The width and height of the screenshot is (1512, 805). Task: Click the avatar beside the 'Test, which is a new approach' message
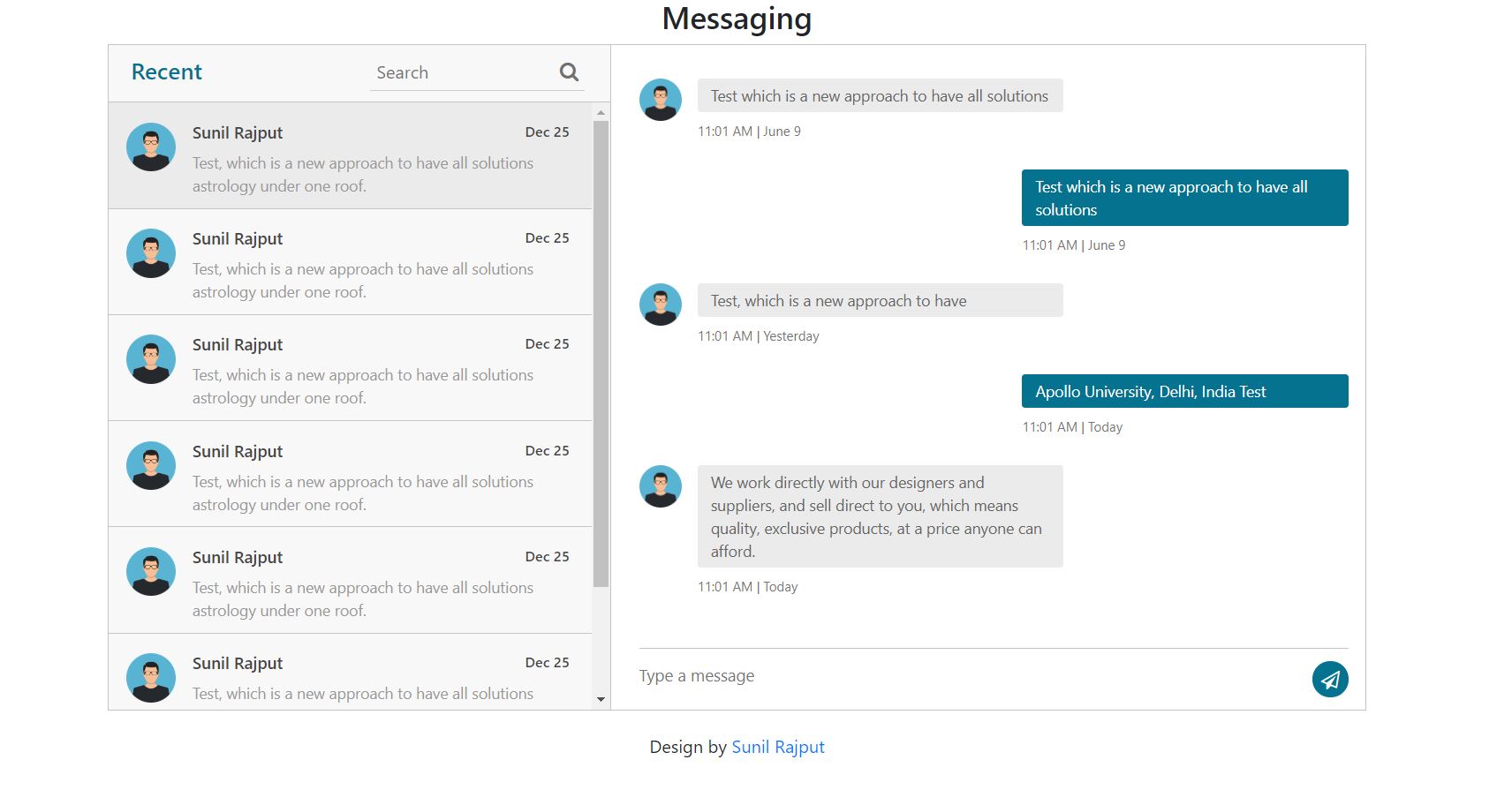661,304
